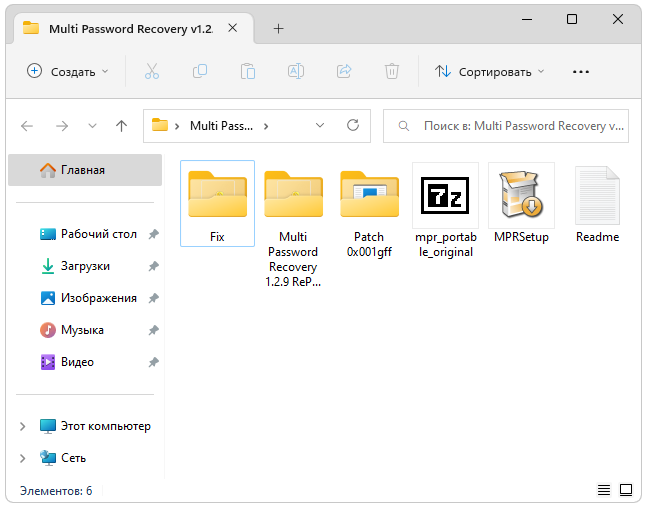Click the Share icon in toolbar
This screenshot has width=647, height=506.
click(x=344, y=71)
